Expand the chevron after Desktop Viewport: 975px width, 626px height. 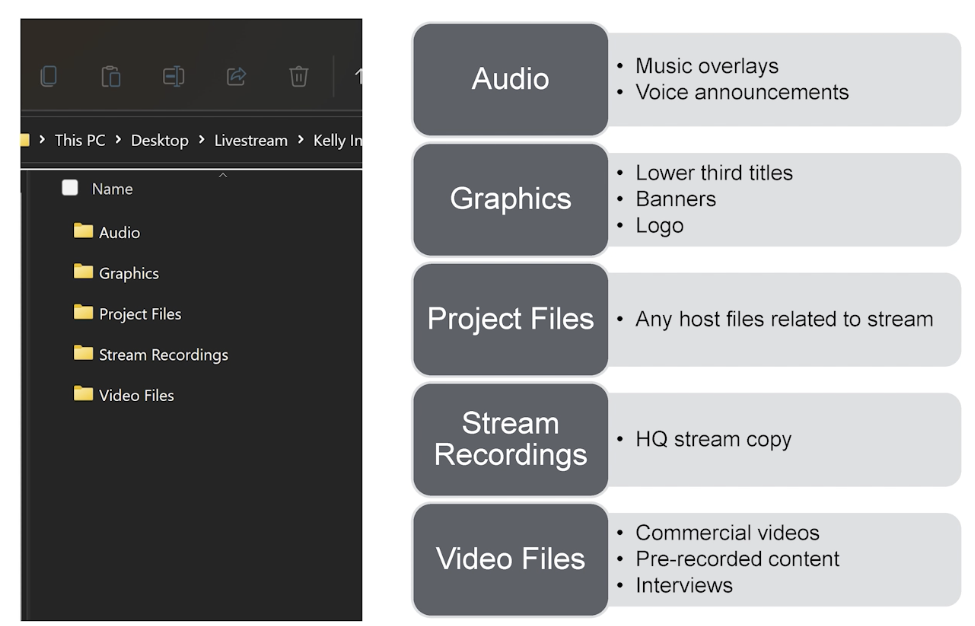click(203, 140)
